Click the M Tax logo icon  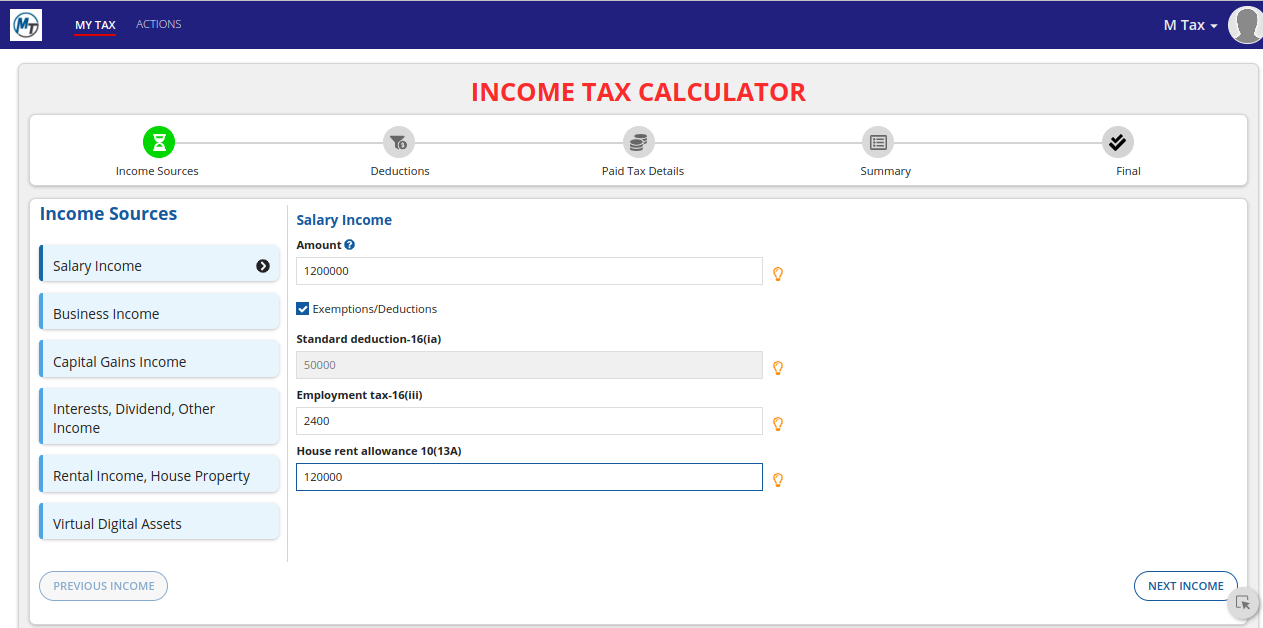click(x=25, y=25)
